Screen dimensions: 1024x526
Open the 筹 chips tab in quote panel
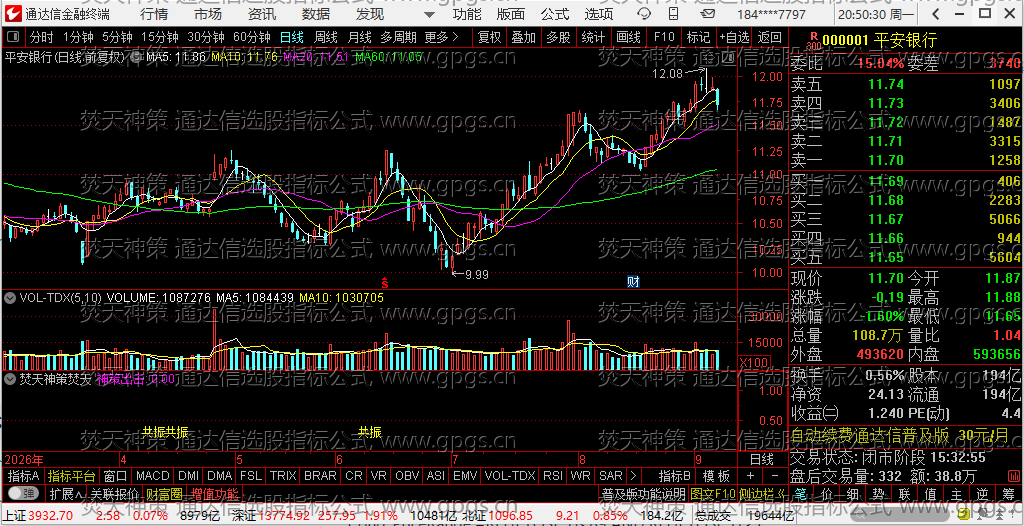coord(1009,493)
